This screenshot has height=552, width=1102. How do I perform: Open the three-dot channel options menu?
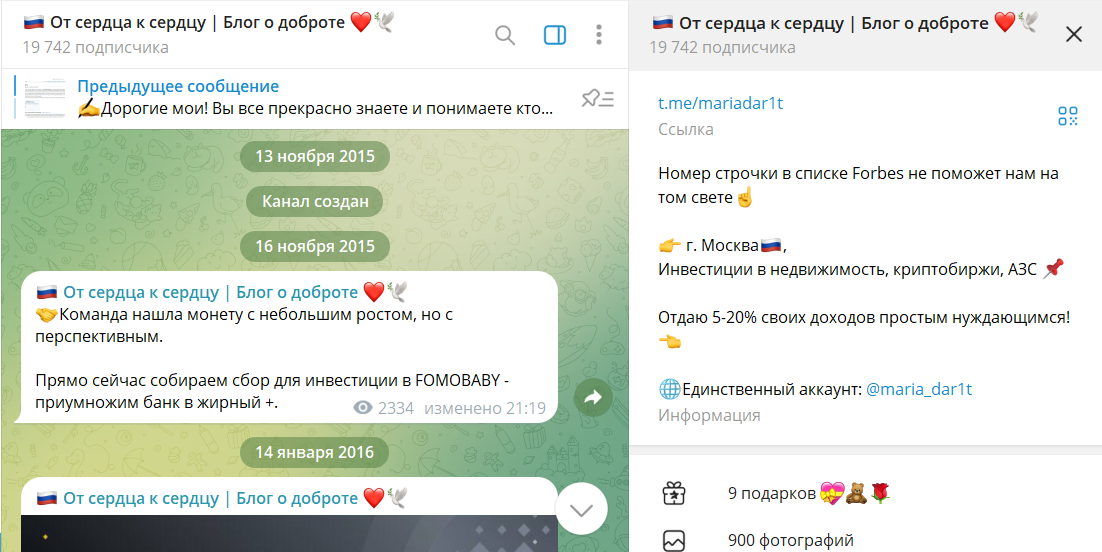pos(599,34)
